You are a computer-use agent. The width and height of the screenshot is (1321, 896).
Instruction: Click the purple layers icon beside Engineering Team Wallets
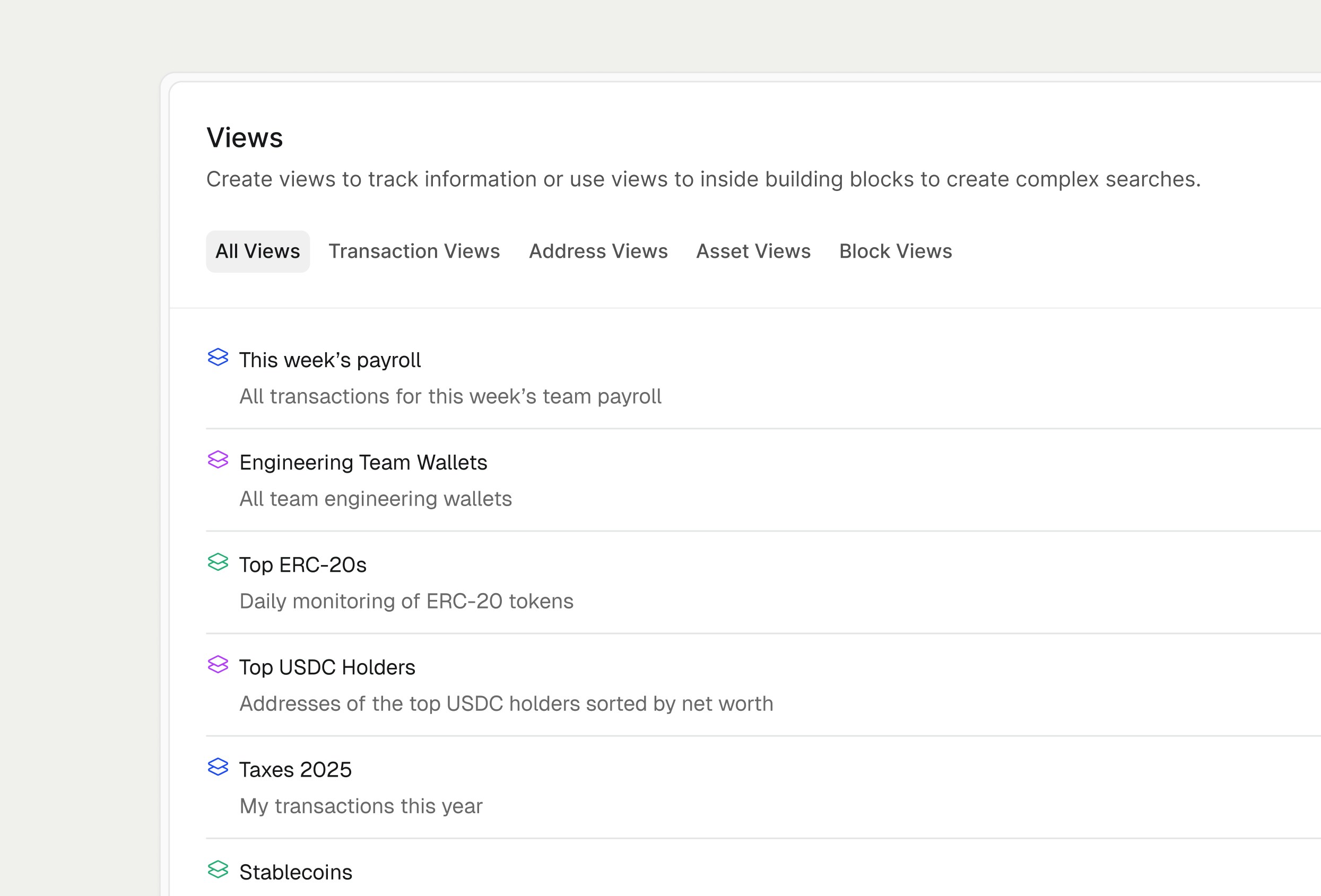218,461
